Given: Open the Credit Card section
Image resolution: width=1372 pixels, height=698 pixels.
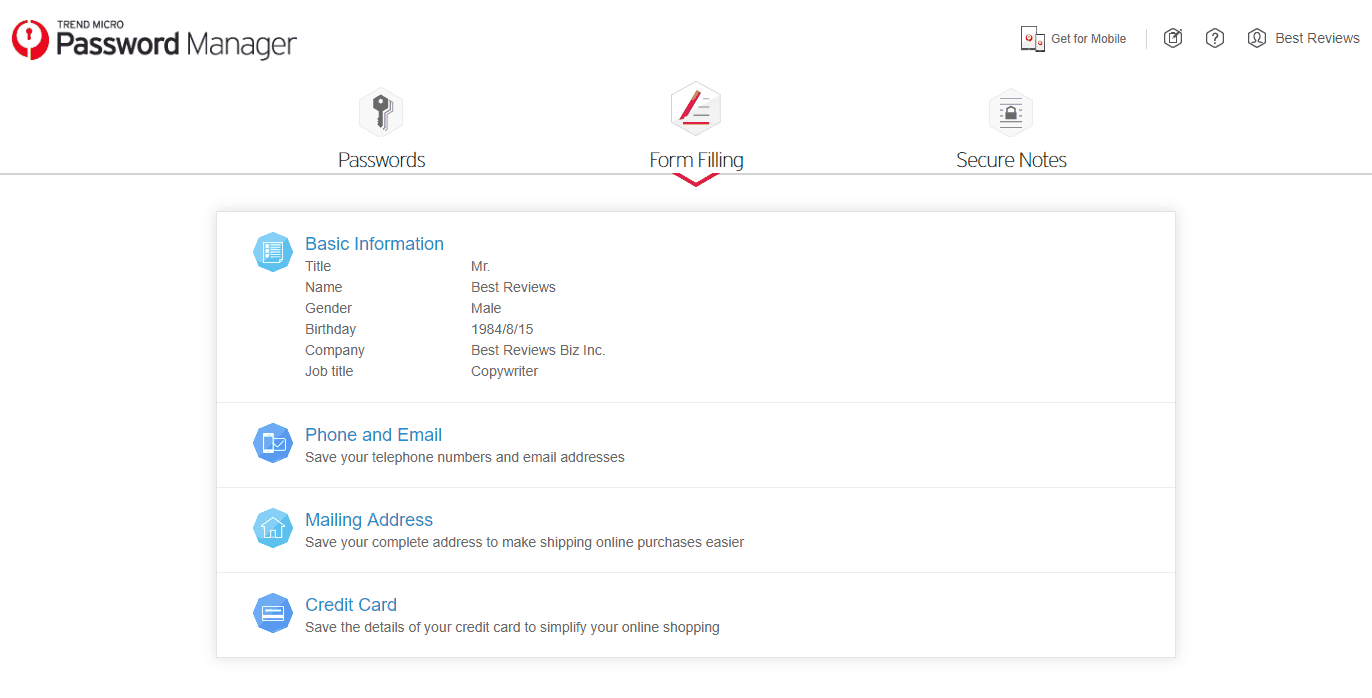Looking at the screenshot, I should [x=351, y=604].
